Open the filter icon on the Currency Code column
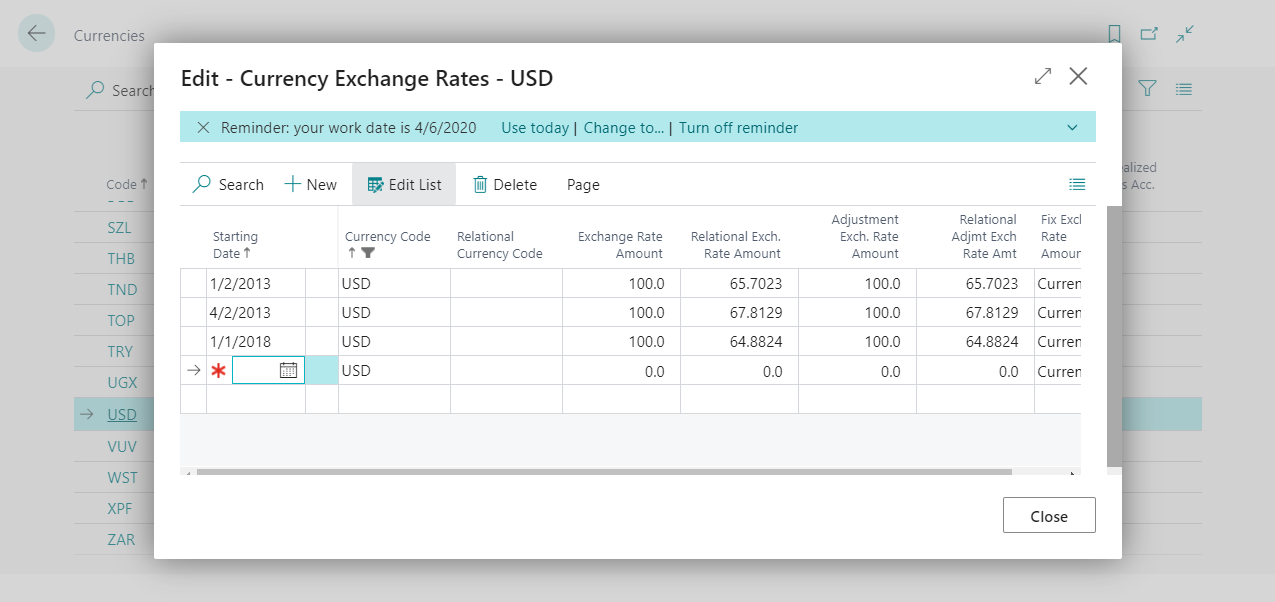Image resolution: width=1275 pixels, height=602 pixels. click(366, 253)
